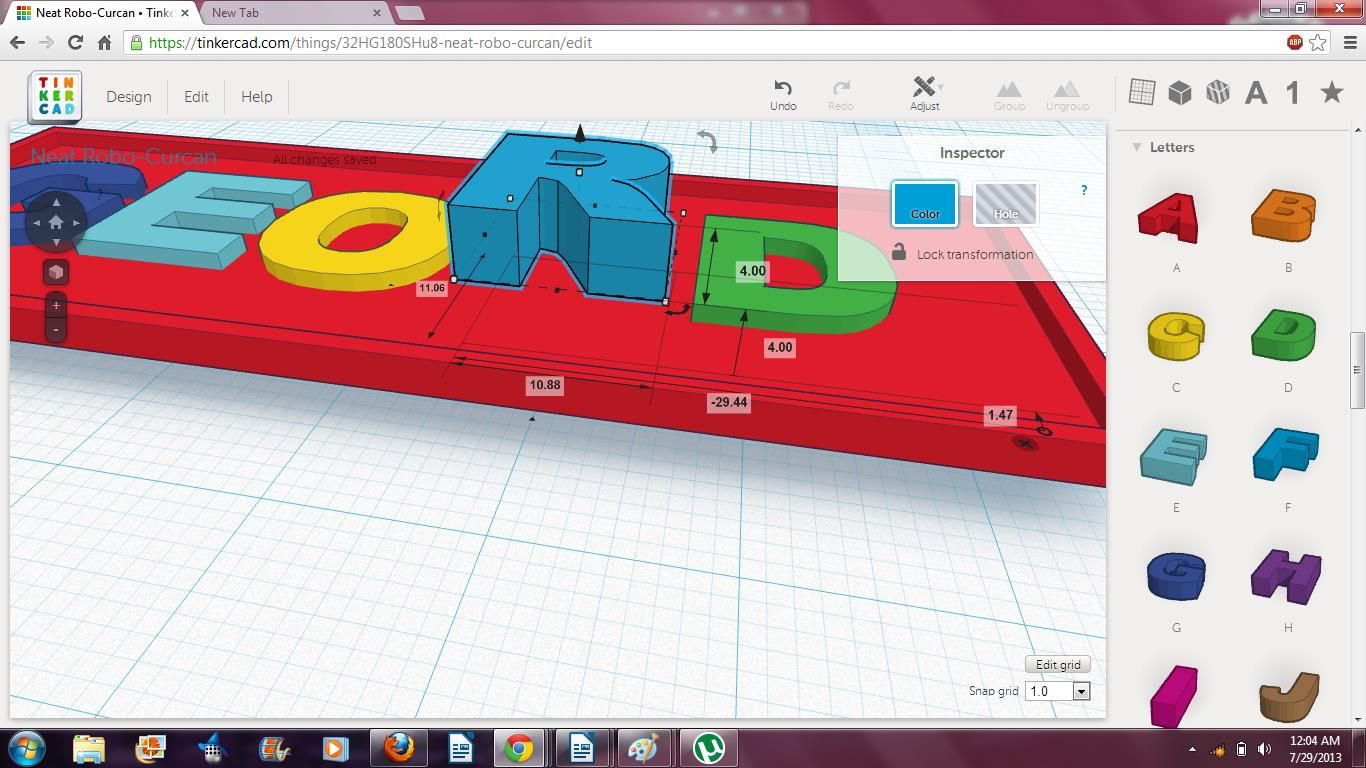Open the Geometric shapes category cube icon

coord(1180,92)
